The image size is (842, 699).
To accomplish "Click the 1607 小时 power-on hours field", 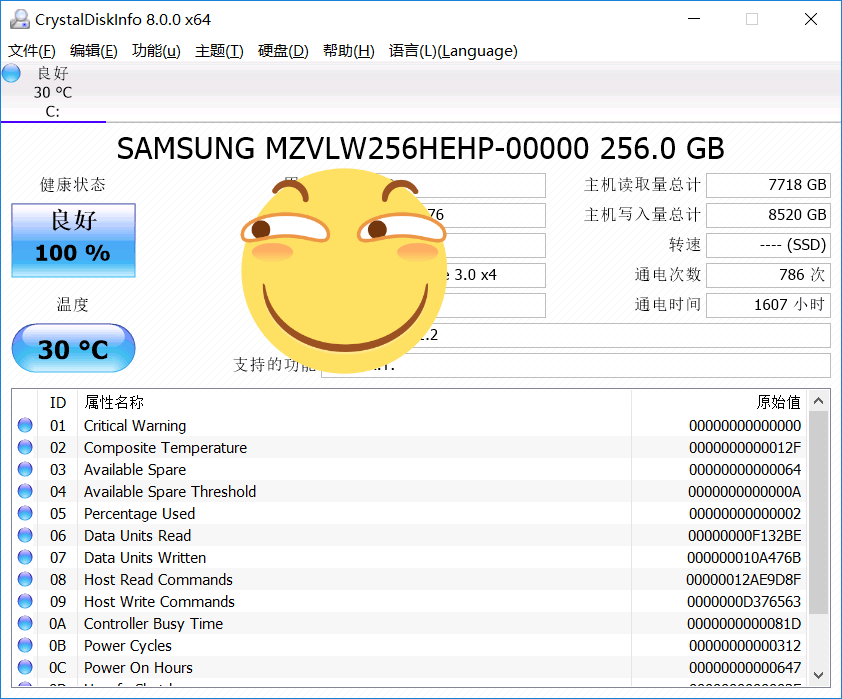I will pyautogui.click(x=768, y=305).
